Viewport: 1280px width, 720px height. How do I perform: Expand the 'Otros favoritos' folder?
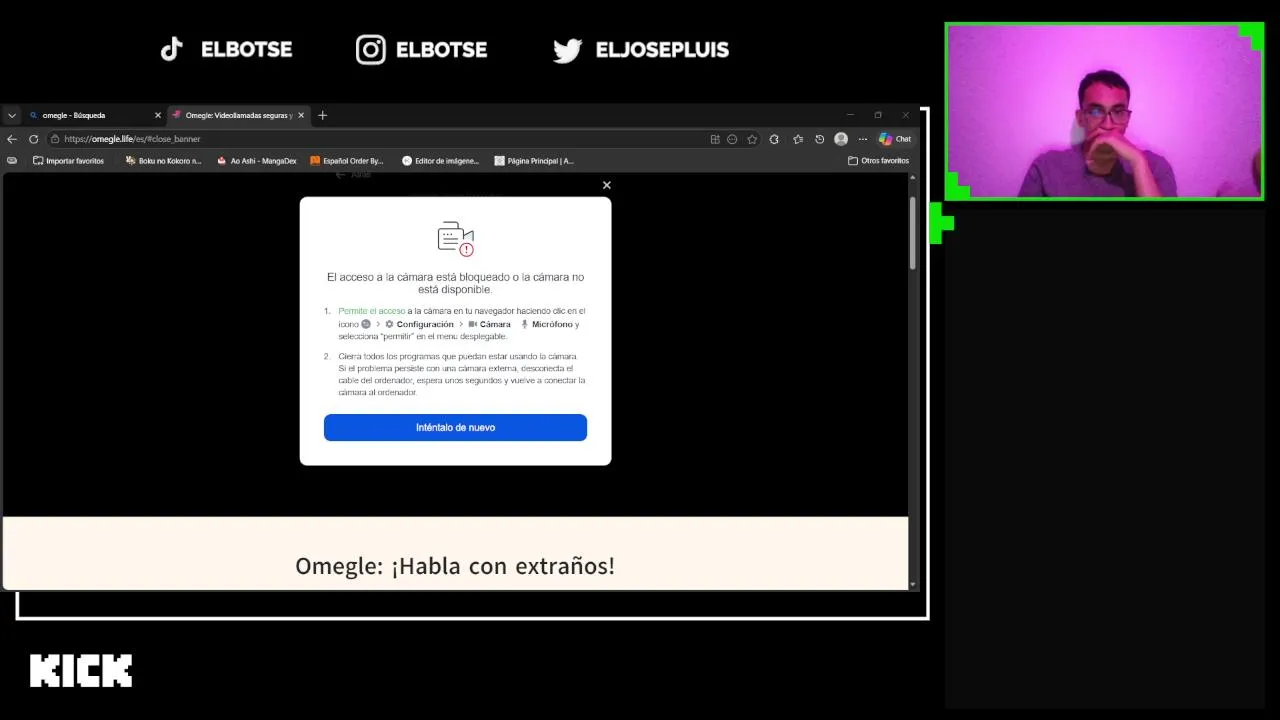coord(878,160)
